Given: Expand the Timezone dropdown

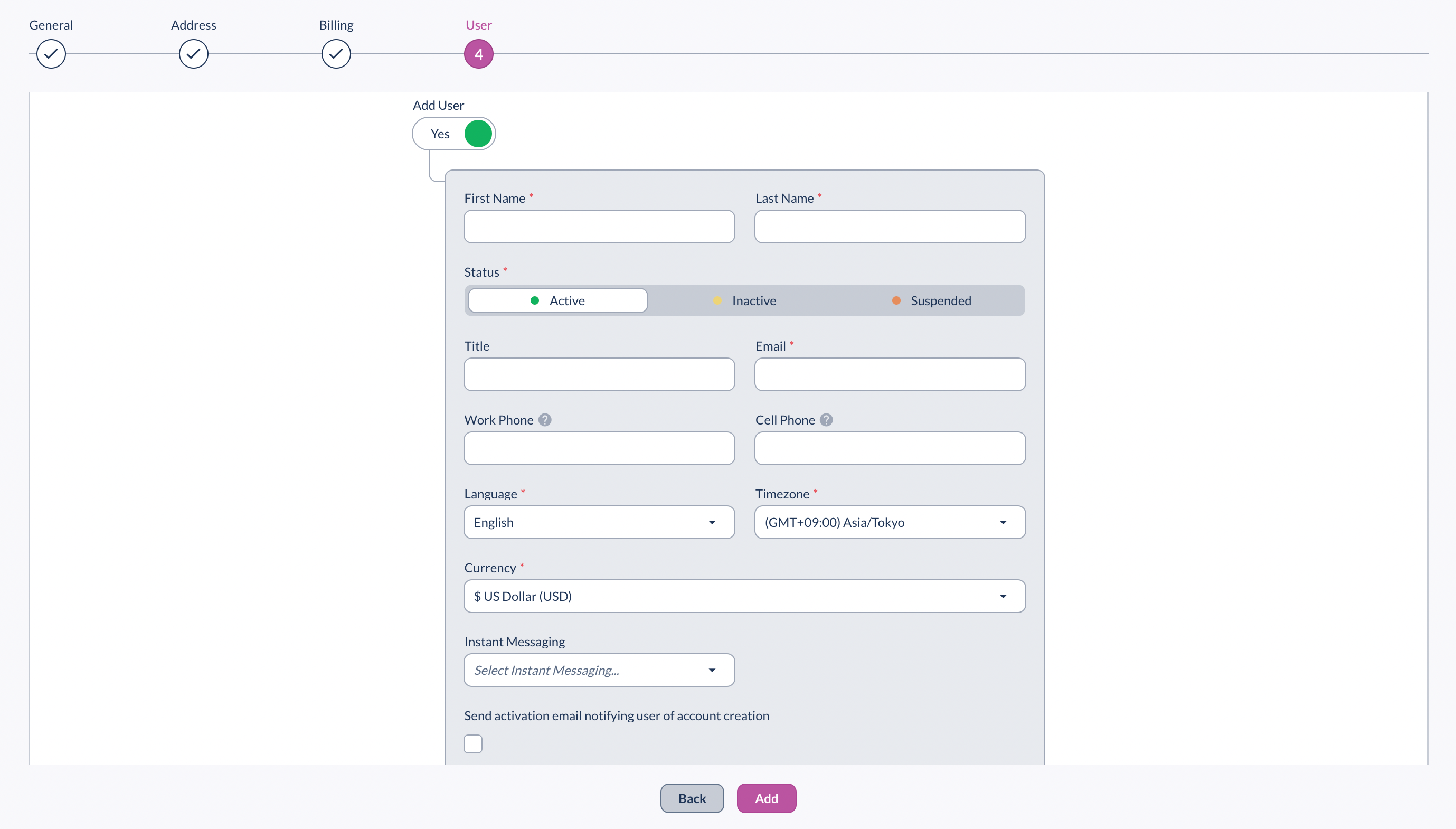Looking at the screenshot, I should pos(890,522).
